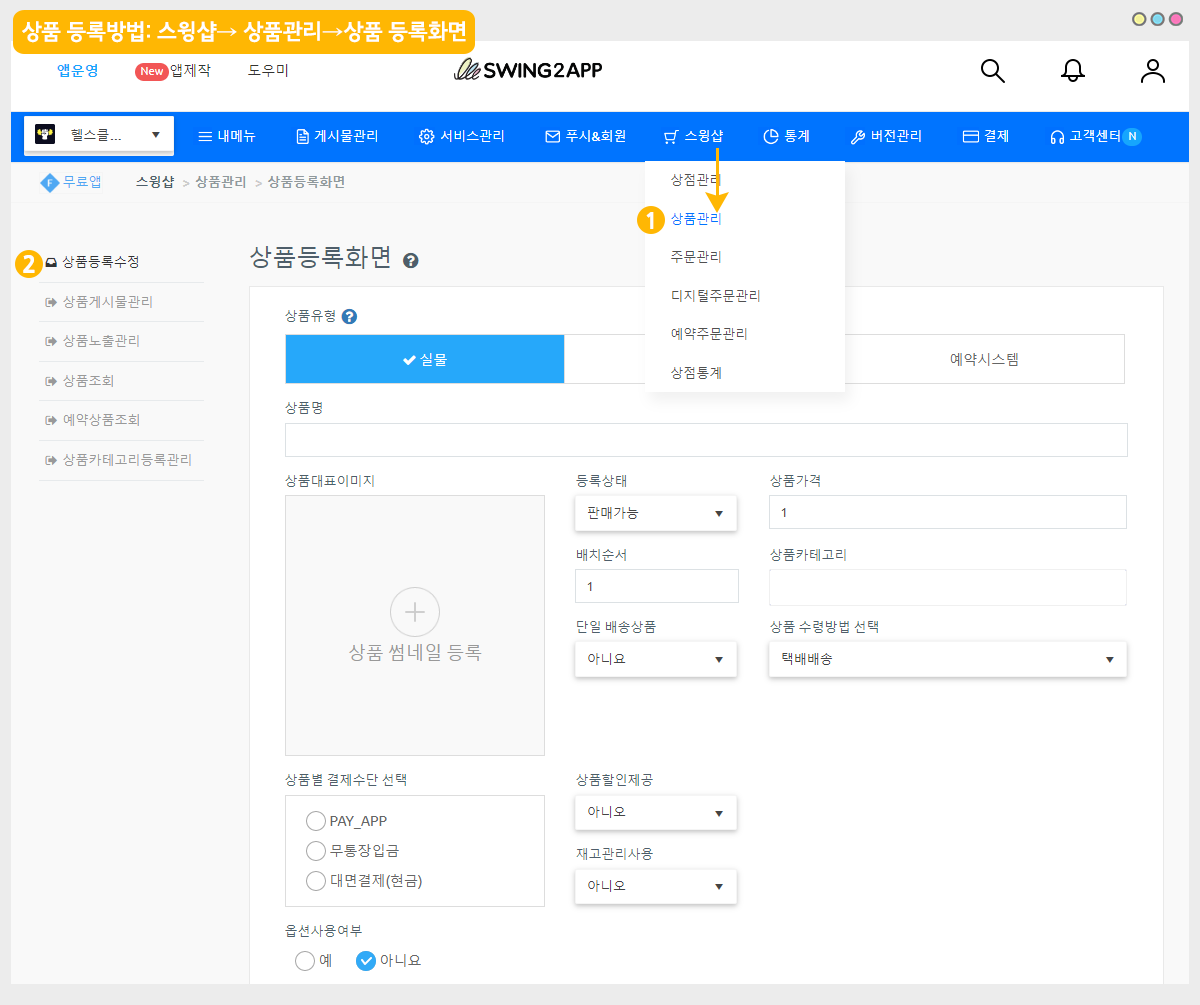Click the user profile icon

(x=1153, y=71)
